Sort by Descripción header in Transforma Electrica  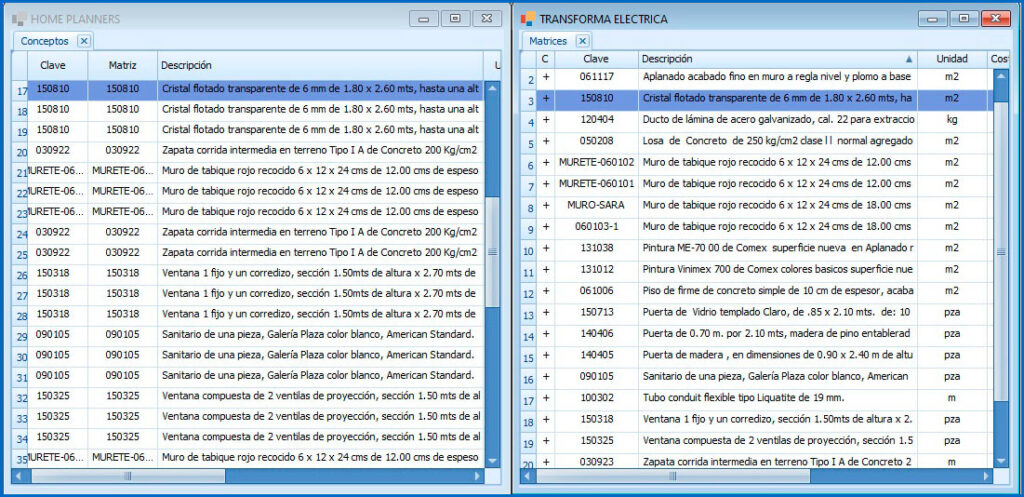click(778, 59)
